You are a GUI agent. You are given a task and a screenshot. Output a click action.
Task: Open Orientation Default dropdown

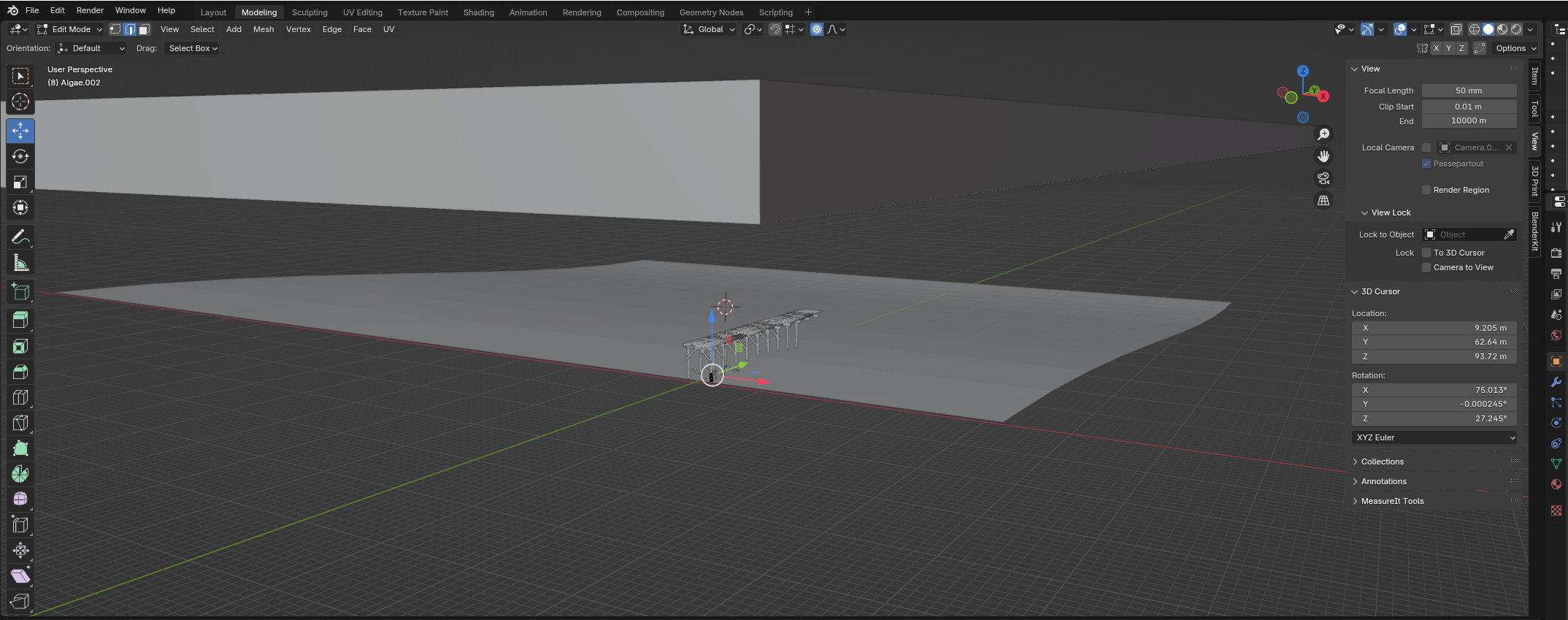[91, 48]
